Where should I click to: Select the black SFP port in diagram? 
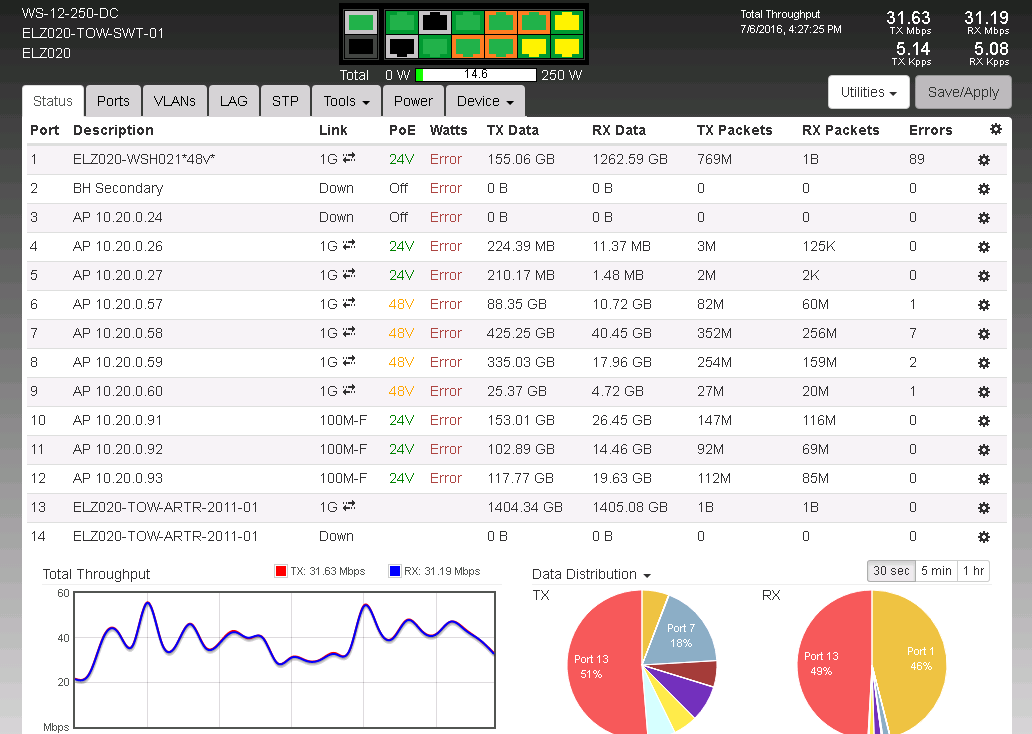pos(361,46)
